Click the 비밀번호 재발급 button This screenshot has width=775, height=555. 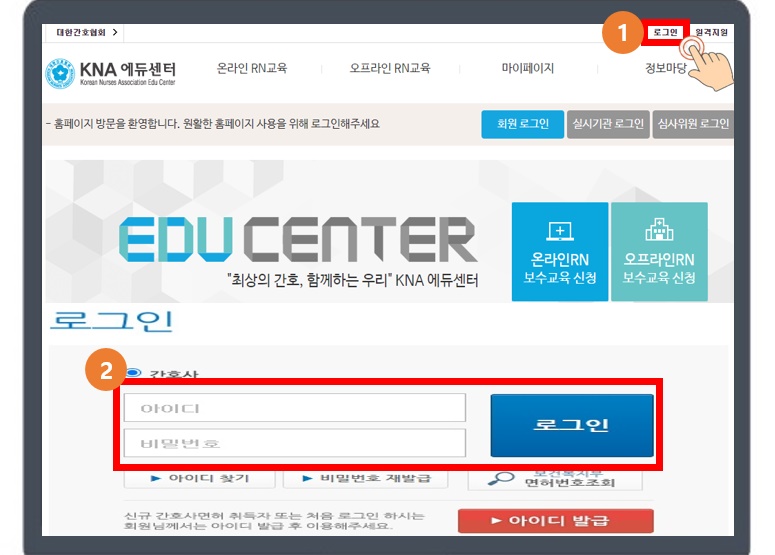pyautogui.click(x=366, y=478)
